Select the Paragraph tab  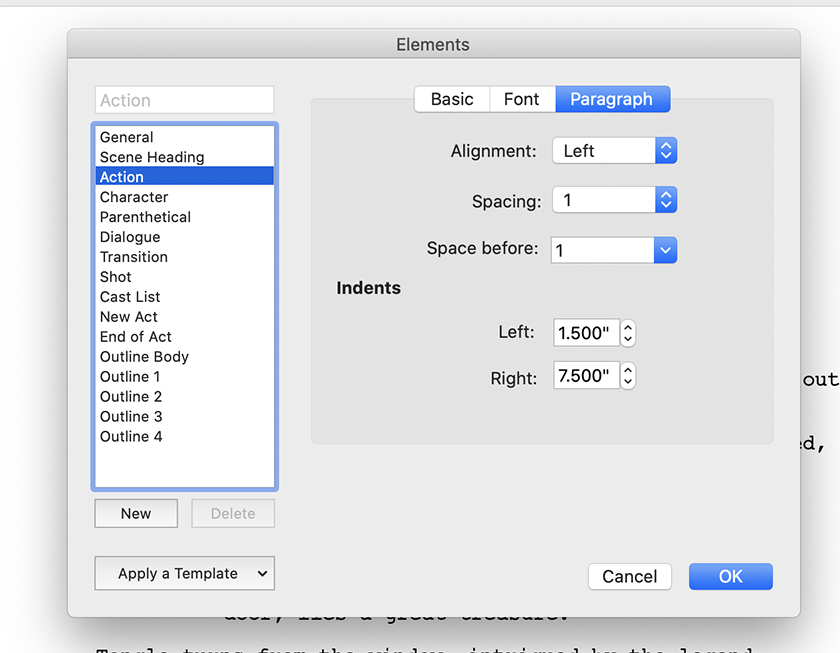click(x=611, y=99)
